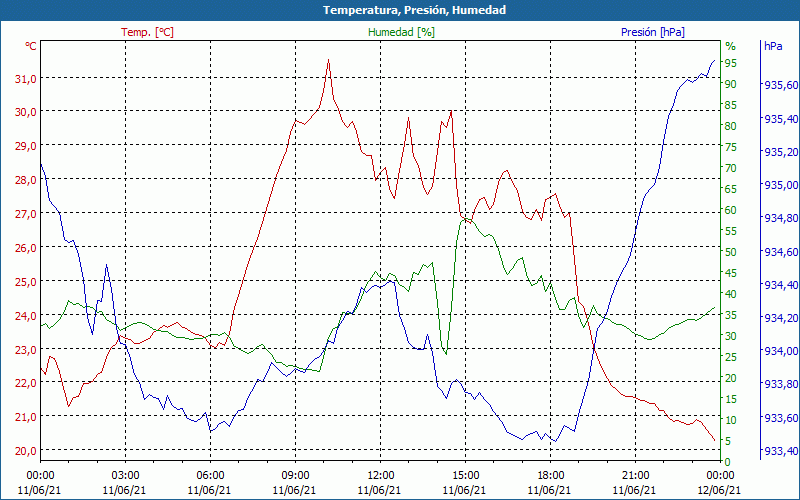Screen dimensions: 800x500
Task: Click the 80 humidity axis value
Action: 731,126
